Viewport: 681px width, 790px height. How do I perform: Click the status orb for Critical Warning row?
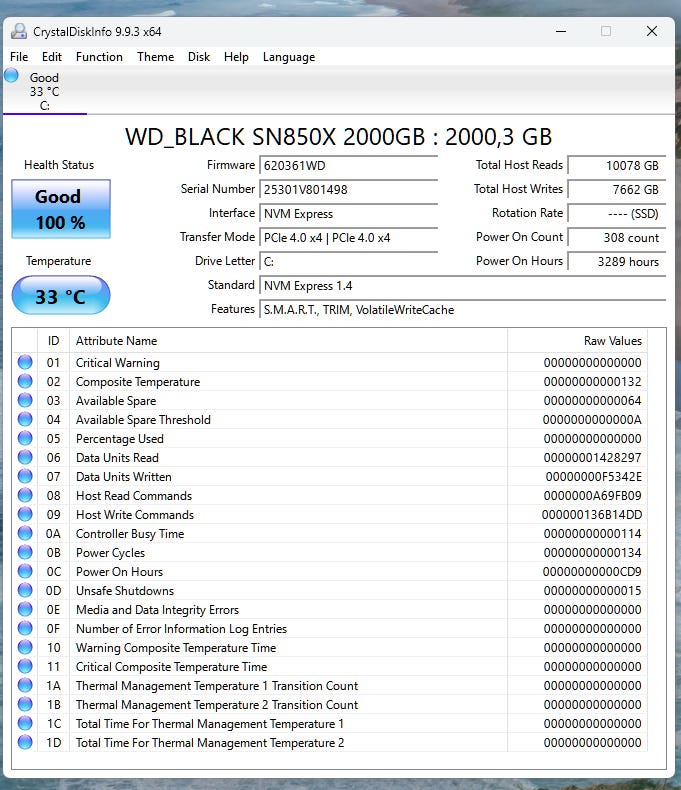(x=25, y=362)
